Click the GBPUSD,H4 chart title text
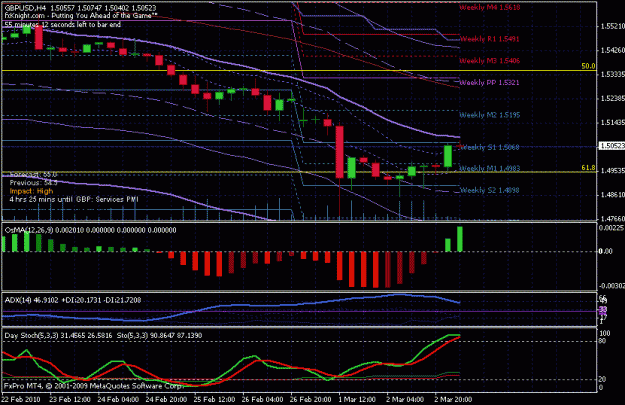The height and width of the screenshot is (405, 625). (x=25, y=8)
